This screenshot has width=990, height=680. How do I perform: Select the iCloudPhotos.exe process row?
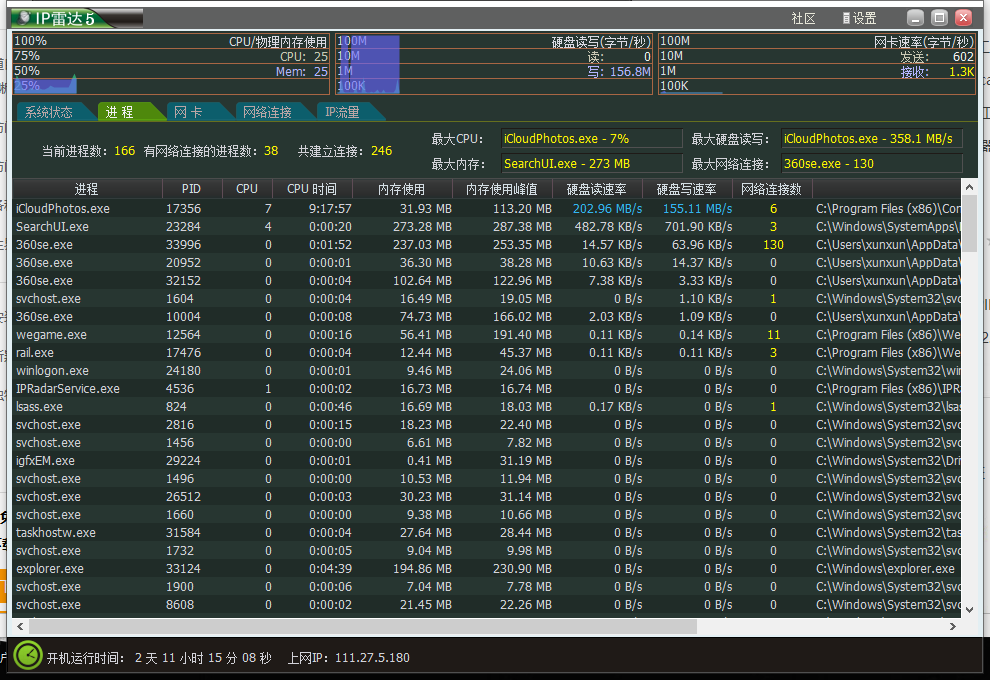(63, 209)
